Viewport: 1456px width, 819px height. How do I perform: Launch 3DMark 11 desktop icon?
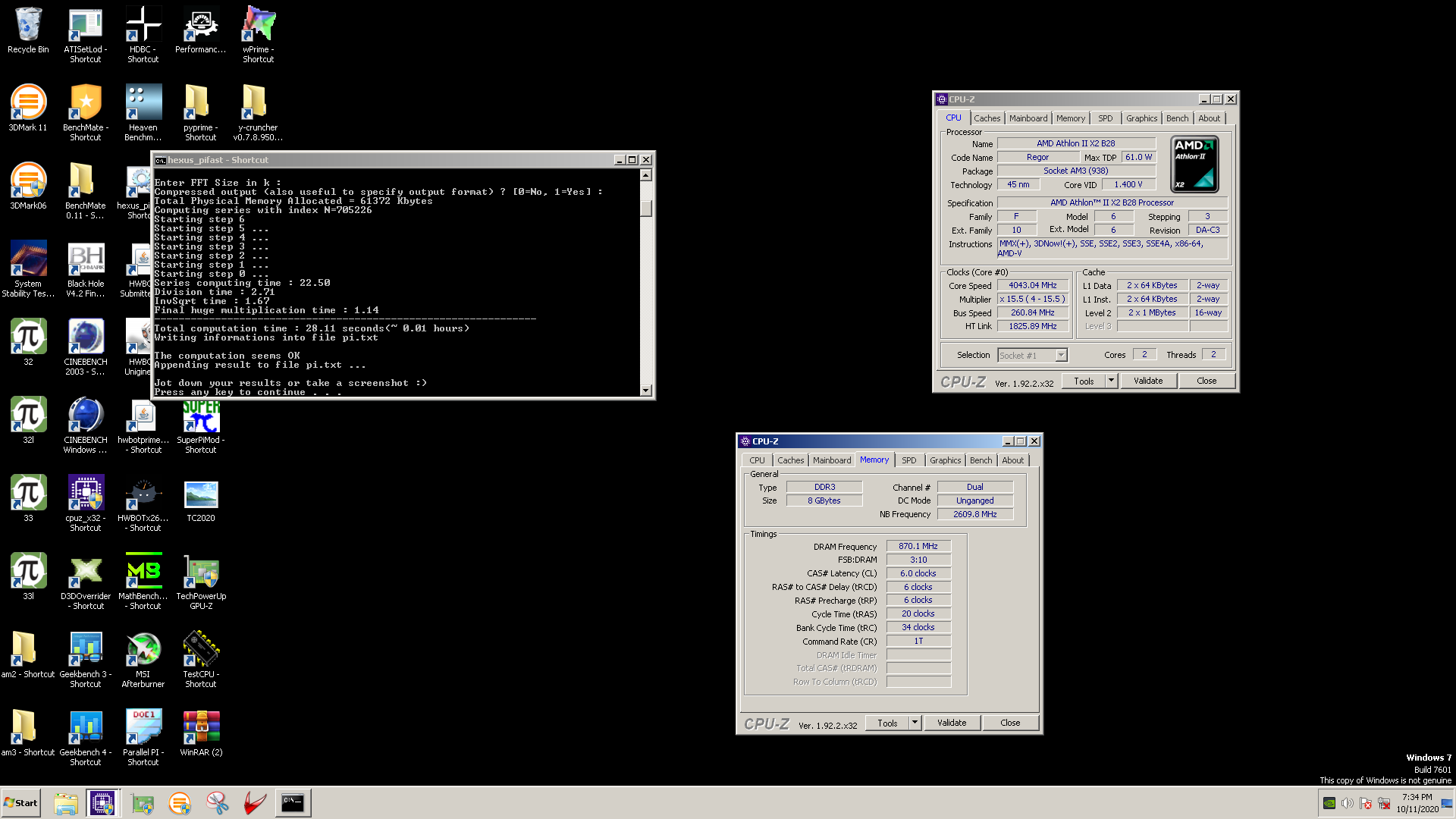point(28,108)
